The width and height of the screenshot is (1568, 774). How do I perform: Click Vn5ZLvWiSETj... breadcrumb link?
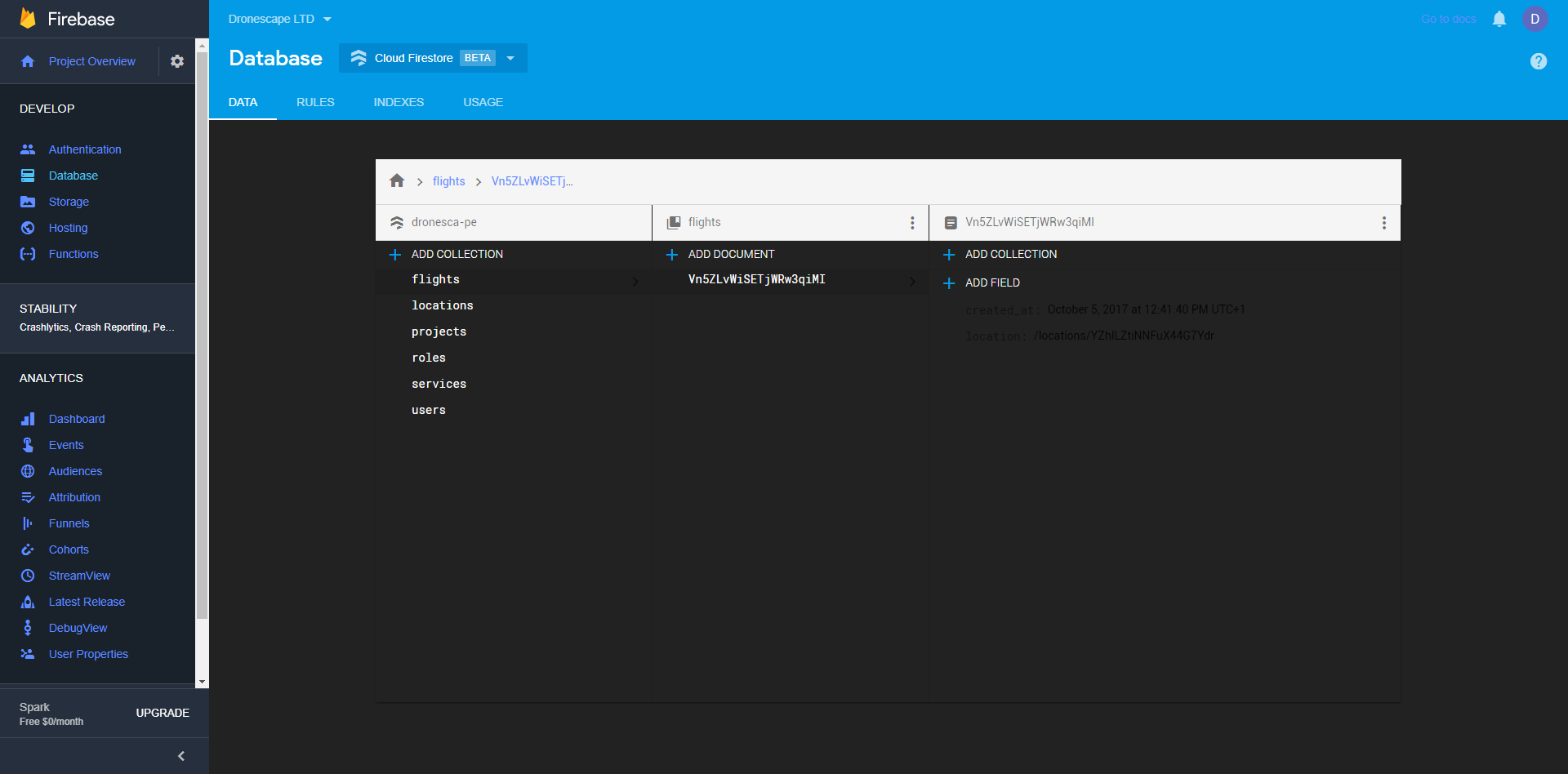pos(532,181)
